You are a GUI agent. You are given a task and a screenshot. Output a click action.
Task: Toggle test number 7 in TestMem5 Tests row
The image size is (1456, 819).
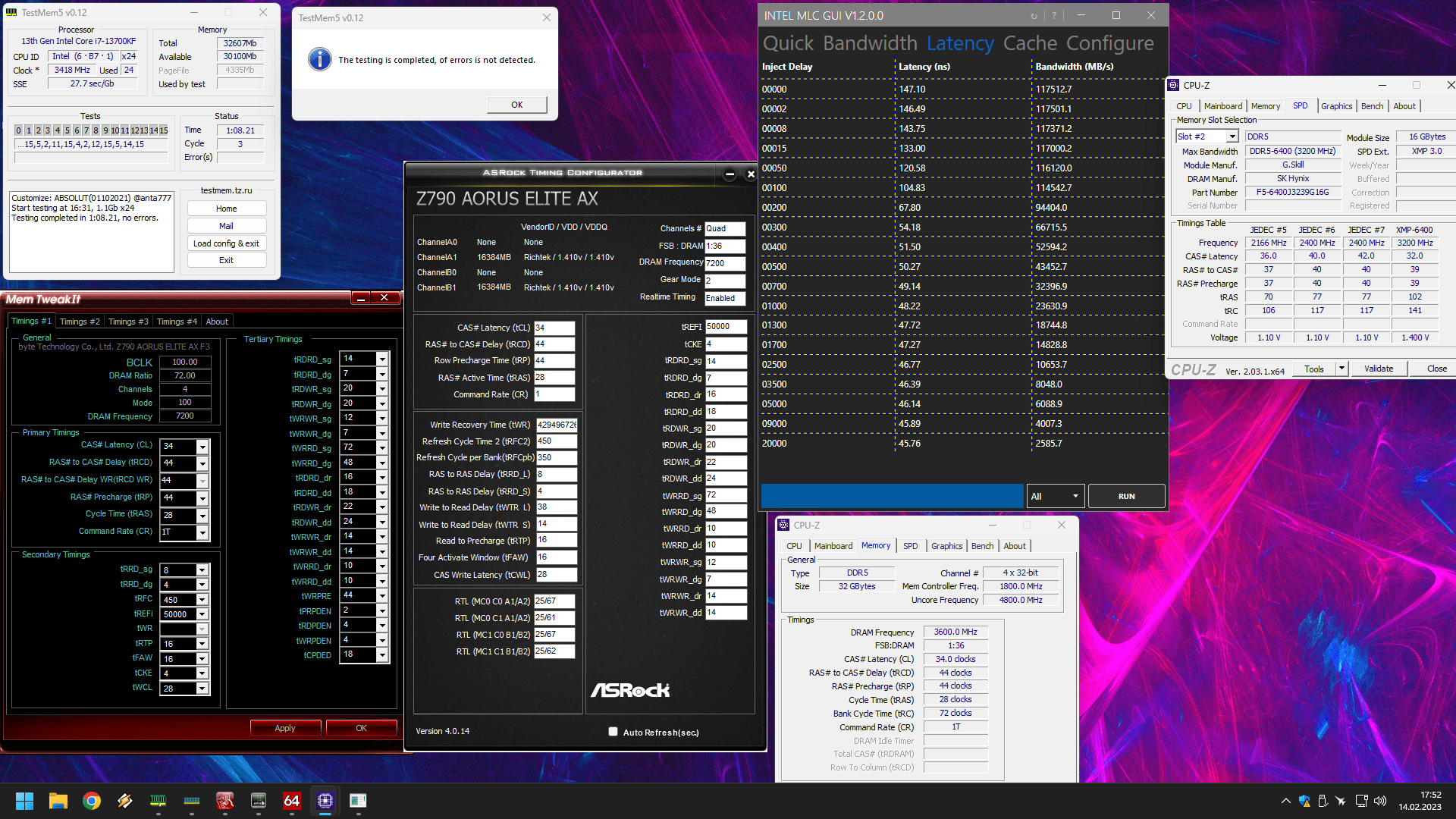86,130
